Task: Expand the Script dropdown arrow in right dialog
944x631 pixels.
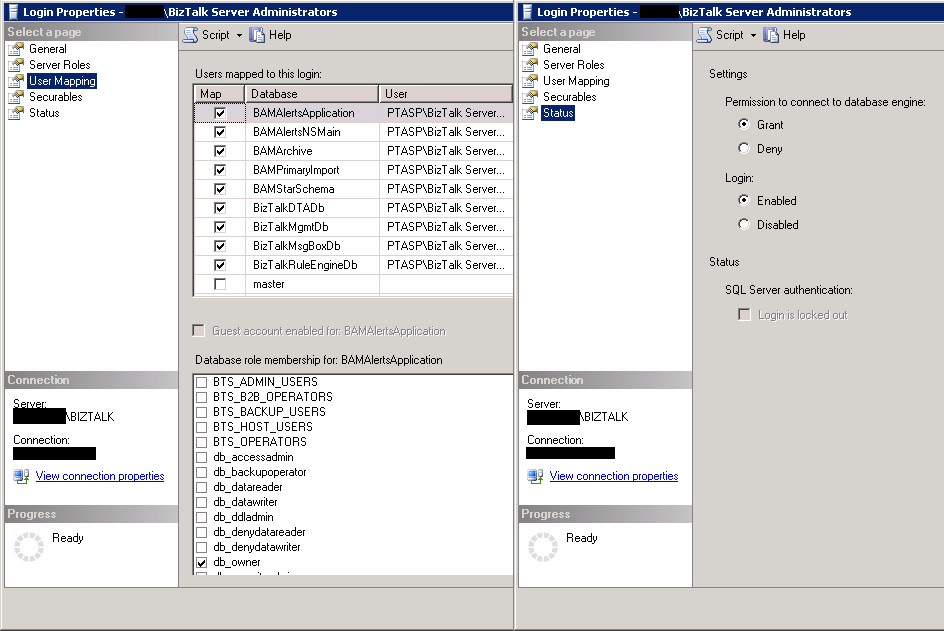Action: point(754,35)
